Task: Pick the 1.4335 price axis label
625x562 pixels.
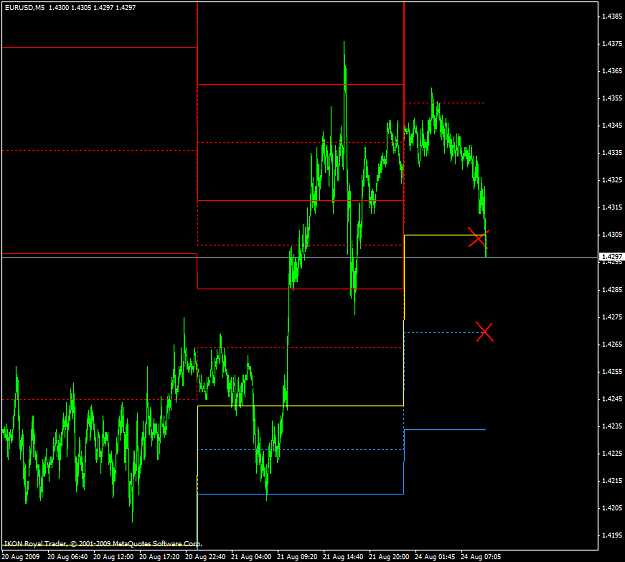Action: (612, 153)
